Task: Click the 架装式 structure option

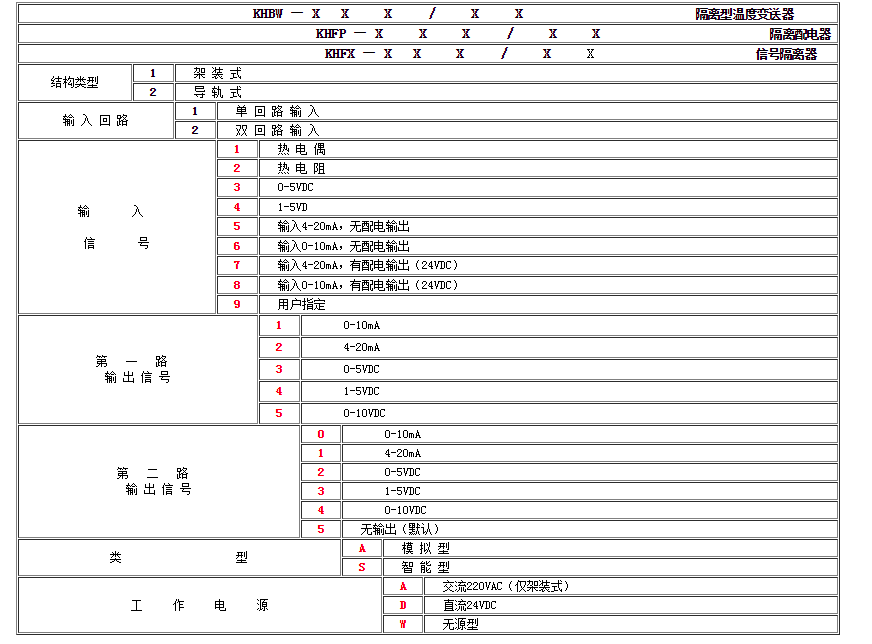Action: point(217,73)
